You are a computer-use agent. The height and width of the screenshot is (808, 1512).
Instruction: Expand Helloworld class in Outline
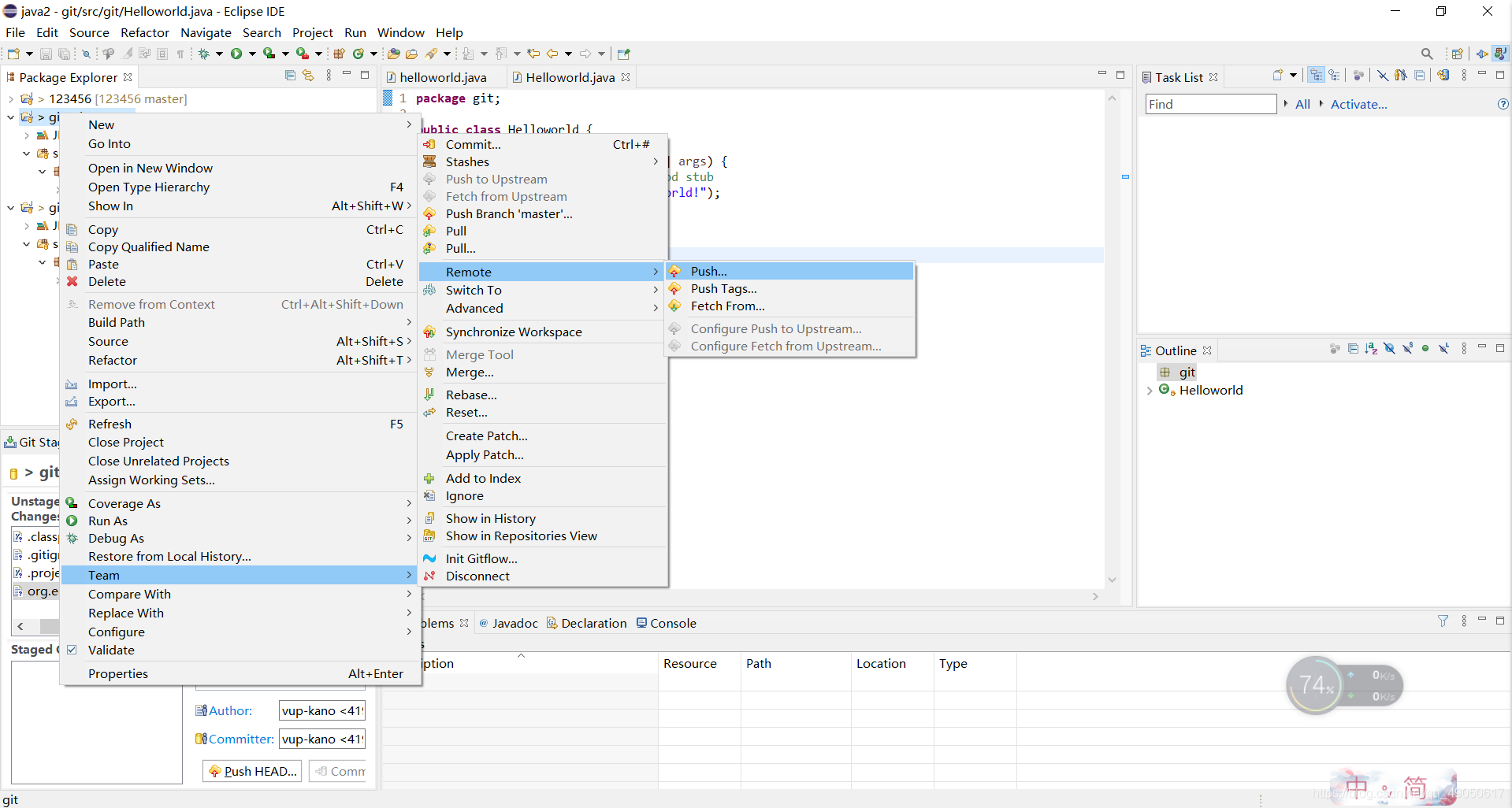click(1150, 391)
